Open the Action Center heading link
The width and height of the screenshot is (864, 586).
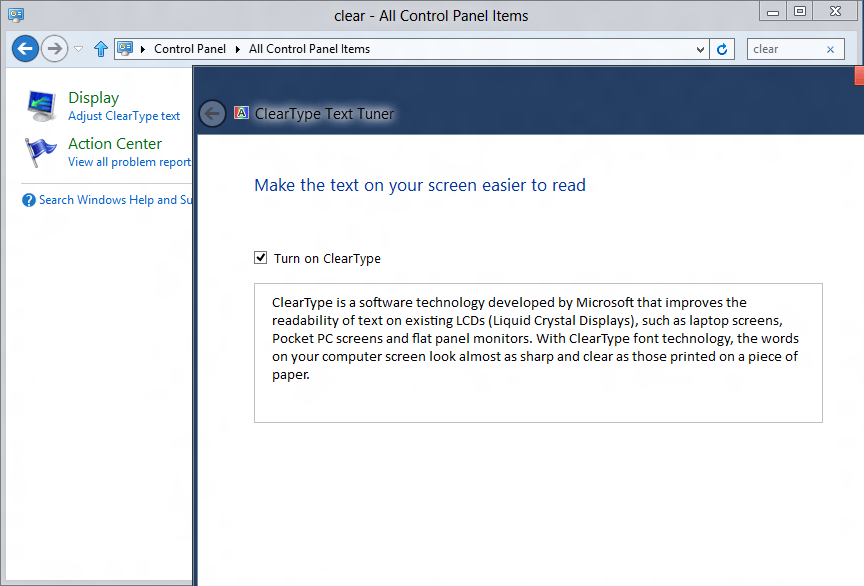(x=115, y=144)
